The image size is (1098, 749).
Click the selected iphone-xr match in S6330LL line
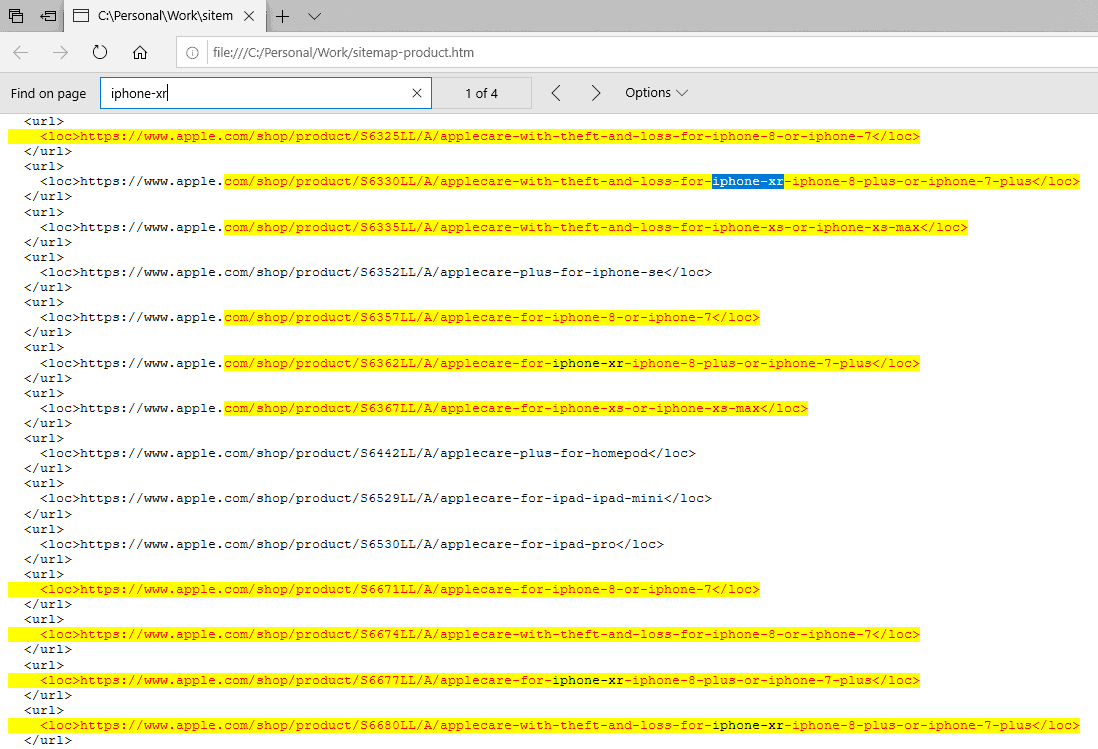[747, 181]
